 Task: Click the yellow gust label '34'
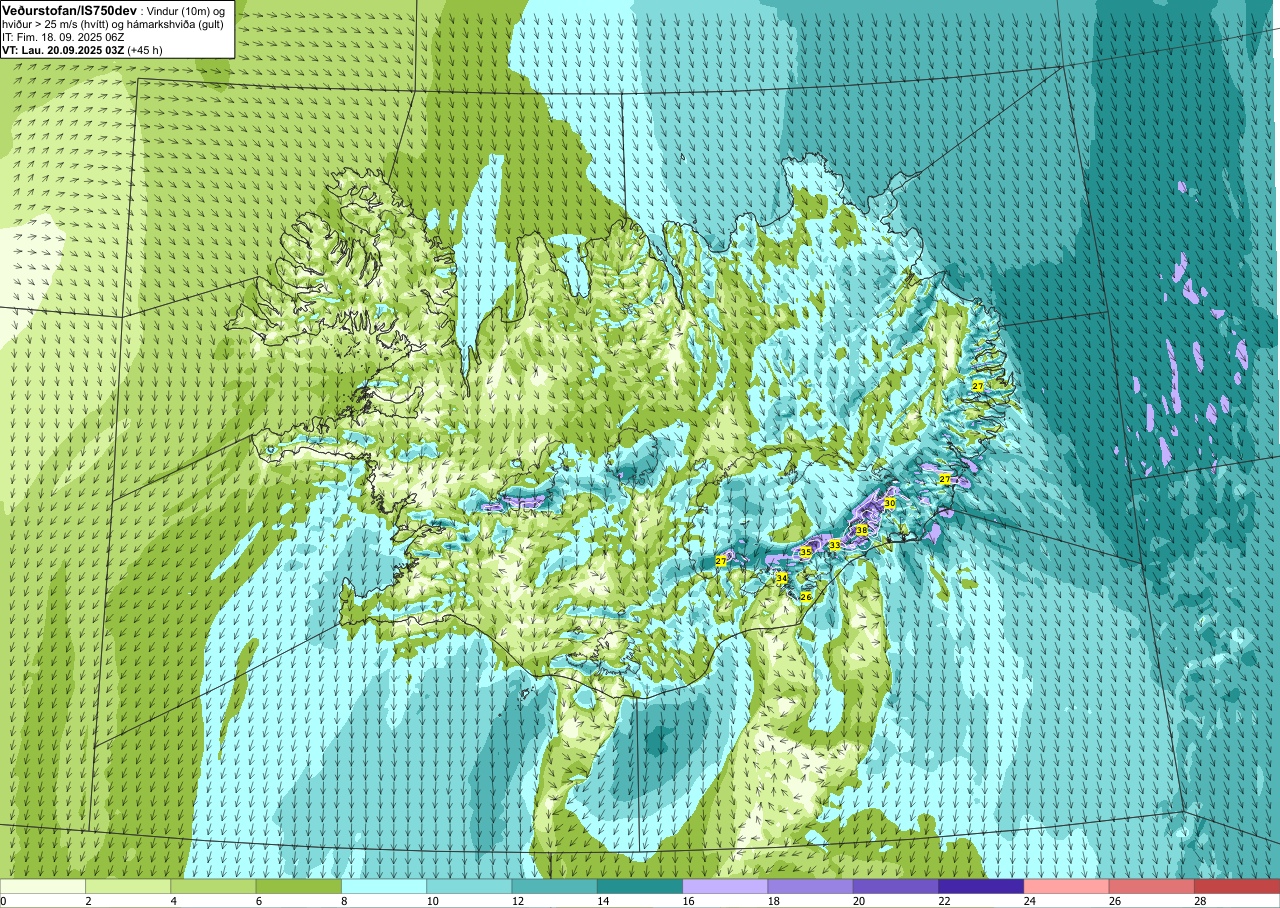point(782,578)
